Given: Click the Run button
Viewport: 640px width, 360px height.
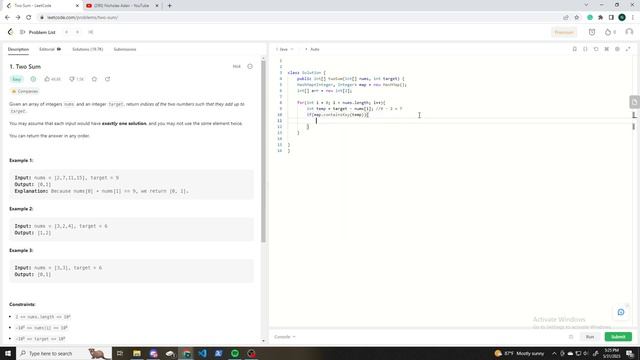Looking at the screenshot, I should click(590, 337).
